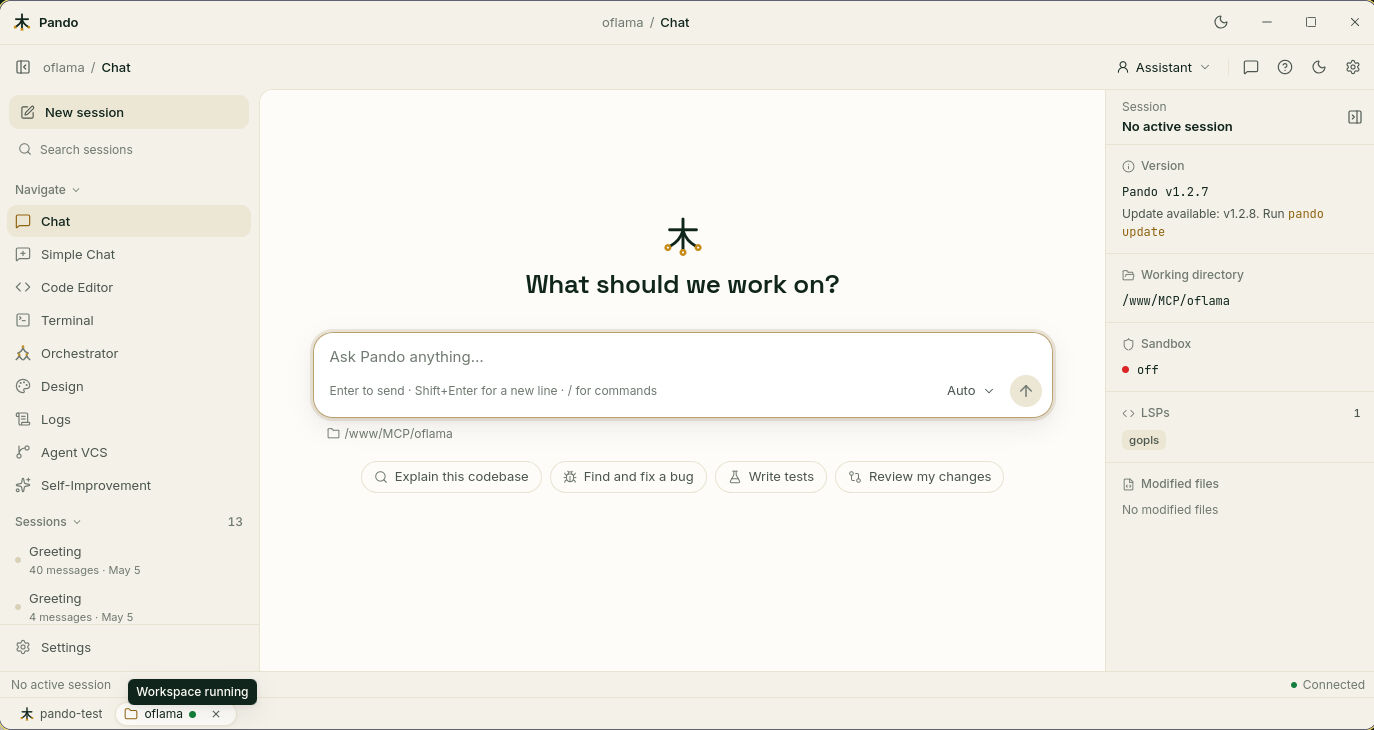Click the Ask Pando anything input
This screenshot has width=1374, height=730.
682,357
